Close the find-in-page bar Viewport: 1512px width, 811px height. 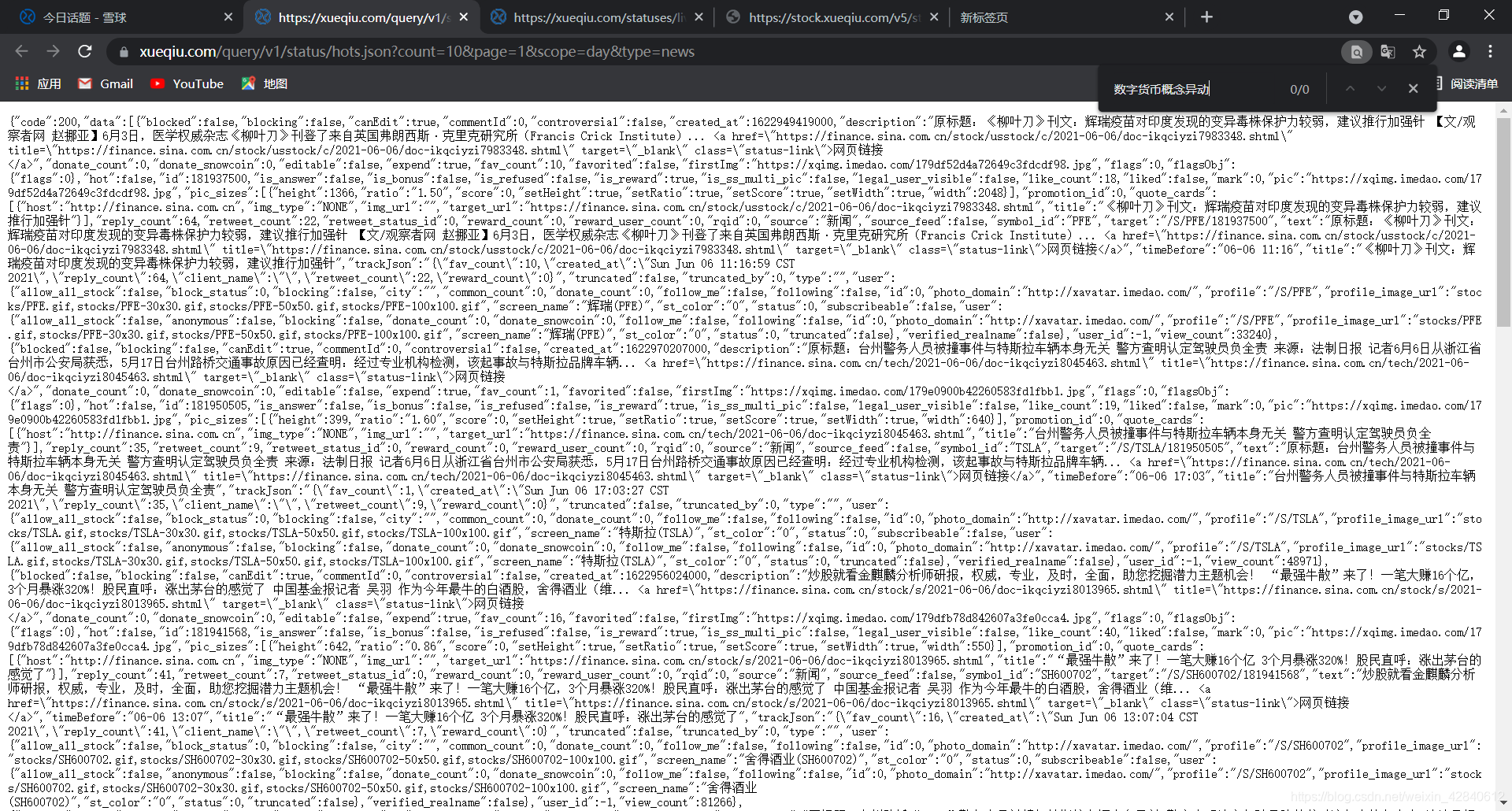tap(1413, 89)
